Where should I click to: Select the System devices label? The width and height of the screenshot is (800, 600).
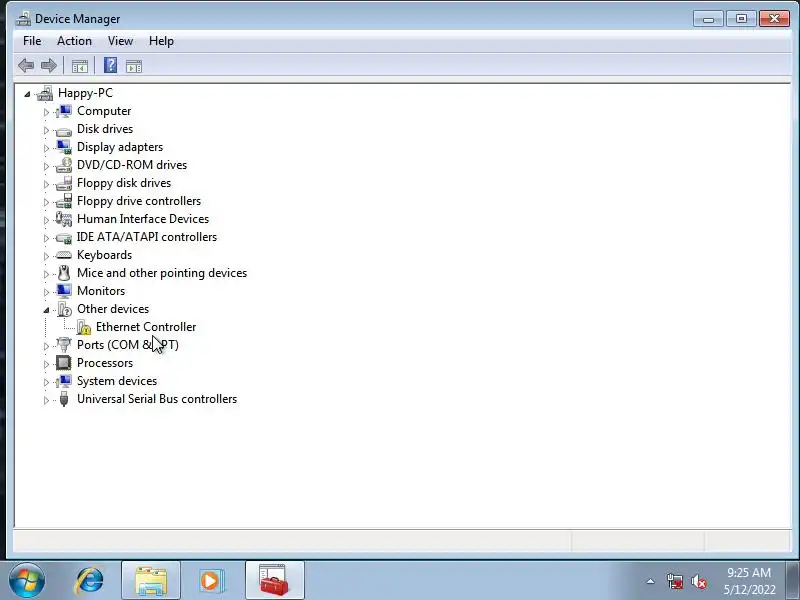point(117,381)
